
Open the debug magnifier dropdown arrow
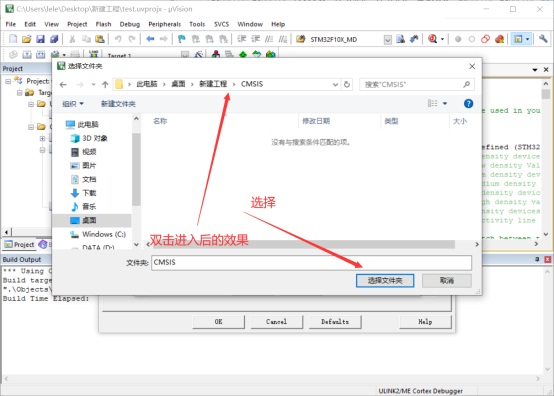click(442, 39)
